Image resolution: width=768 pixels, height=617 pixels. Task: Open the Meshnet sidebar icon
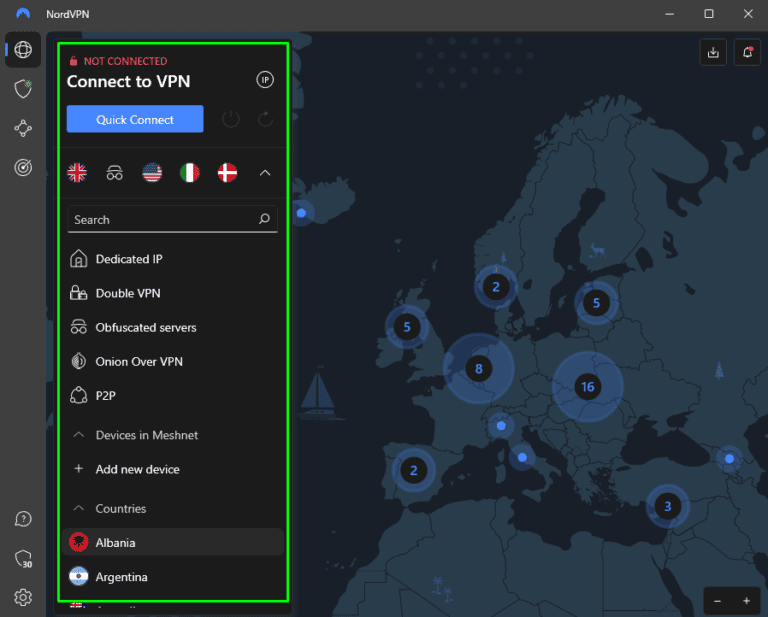(x=22, y=129)
